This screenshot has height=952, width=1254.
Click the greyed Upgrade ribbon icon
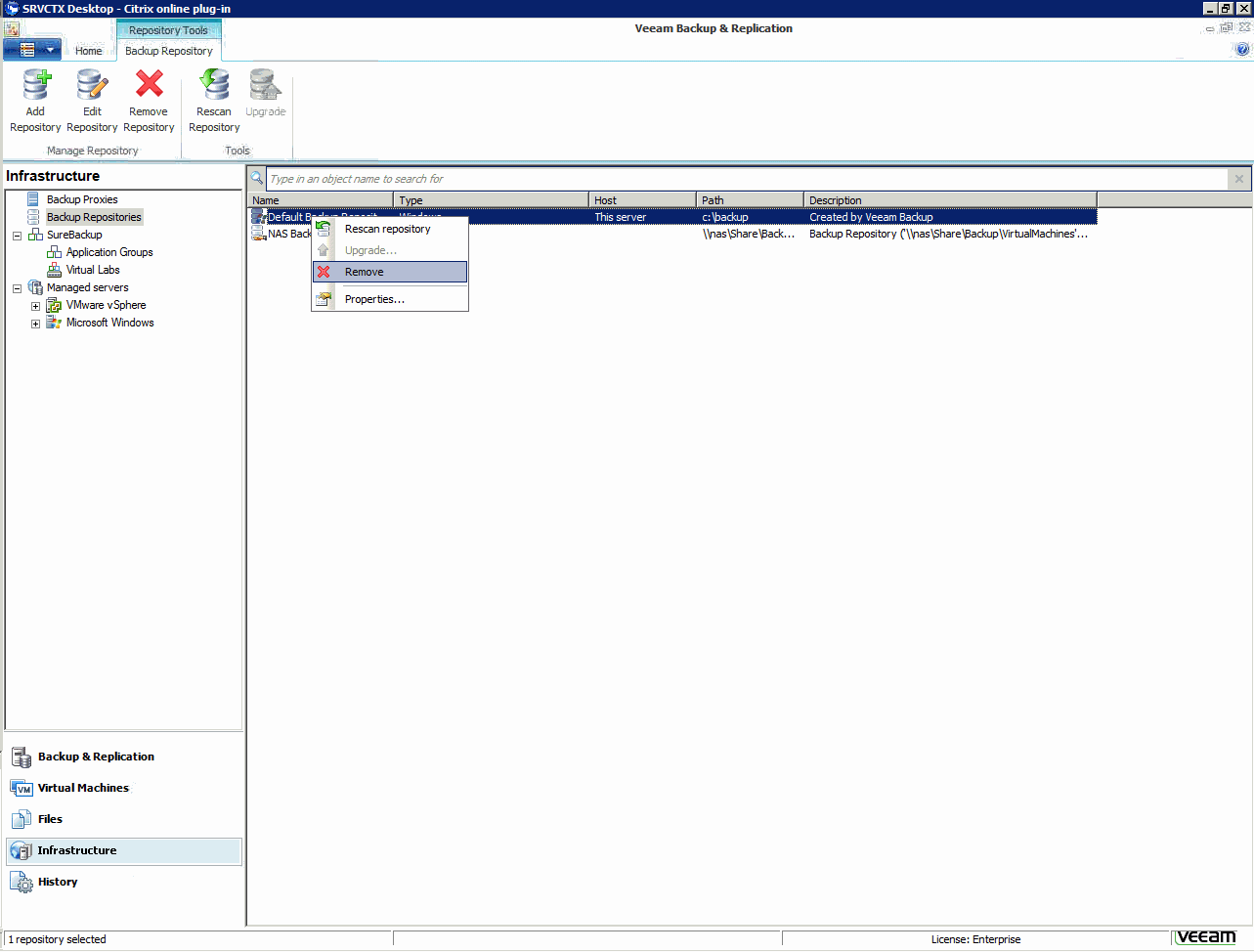(x=265, y=85)
